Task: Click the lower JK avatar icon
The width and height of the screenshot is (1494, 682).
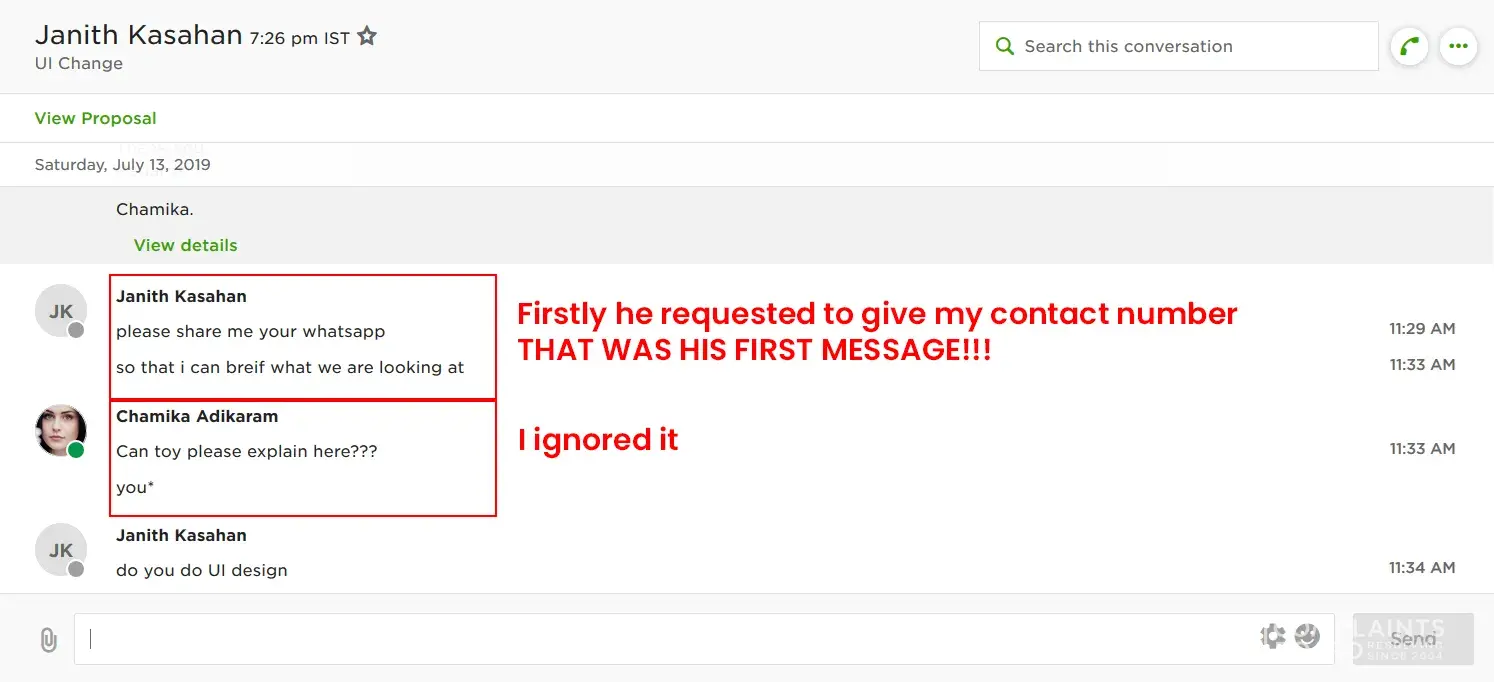Action: 61,550
